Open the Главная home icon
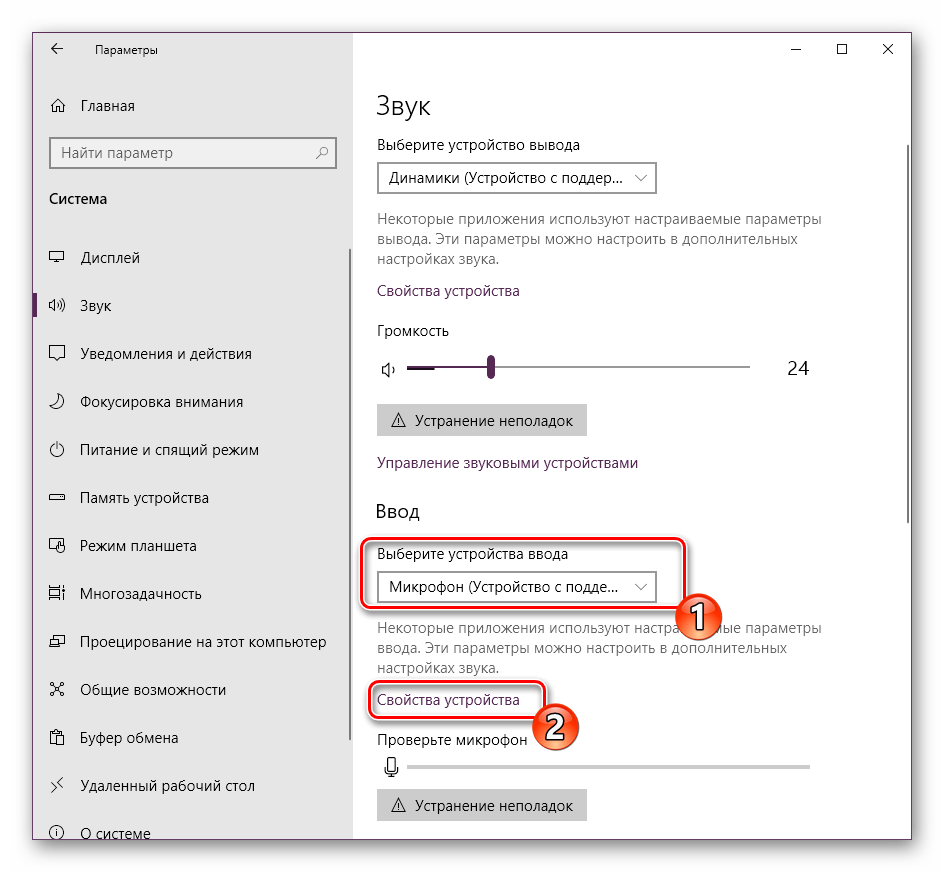The width and height of the screenshot is (944, 872). pyautogui.click(x=58, y=106)
